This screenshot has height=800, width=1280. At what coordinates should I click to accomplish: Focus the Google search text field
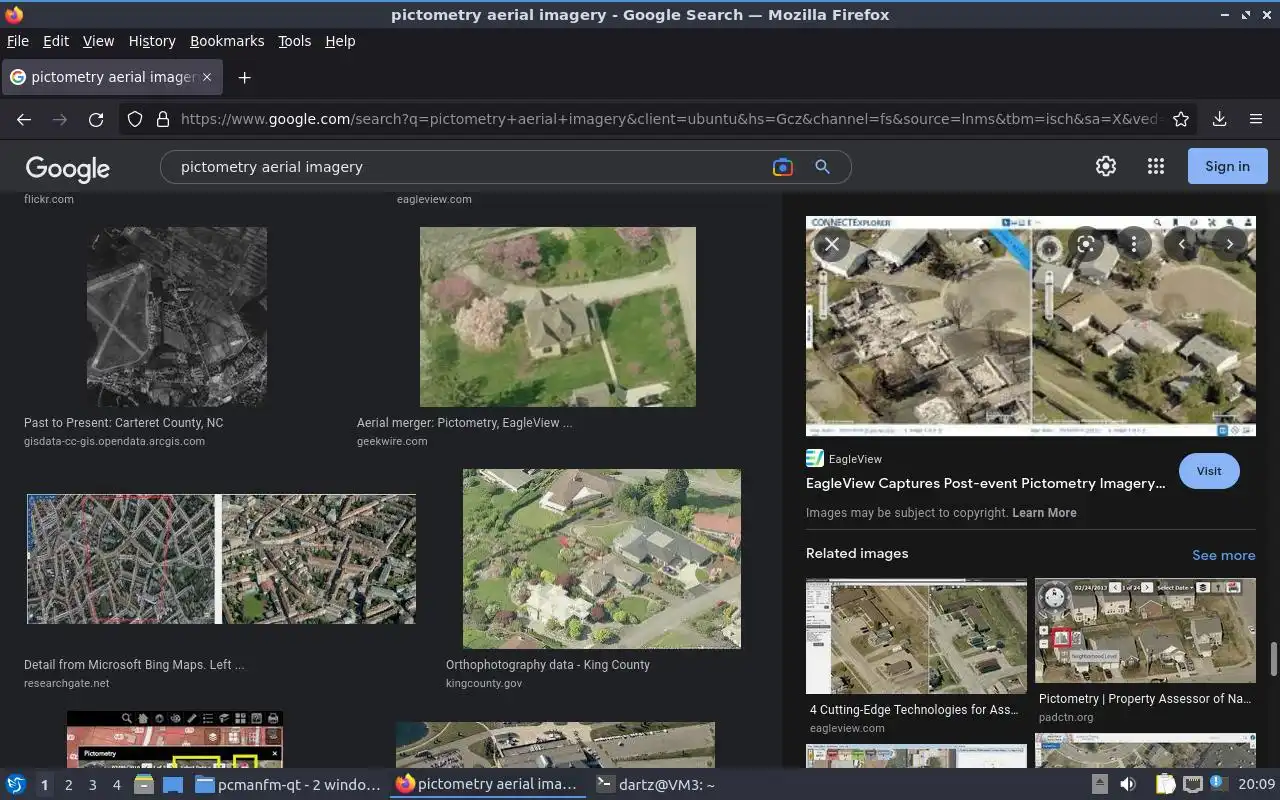click(x=470, y=167)
